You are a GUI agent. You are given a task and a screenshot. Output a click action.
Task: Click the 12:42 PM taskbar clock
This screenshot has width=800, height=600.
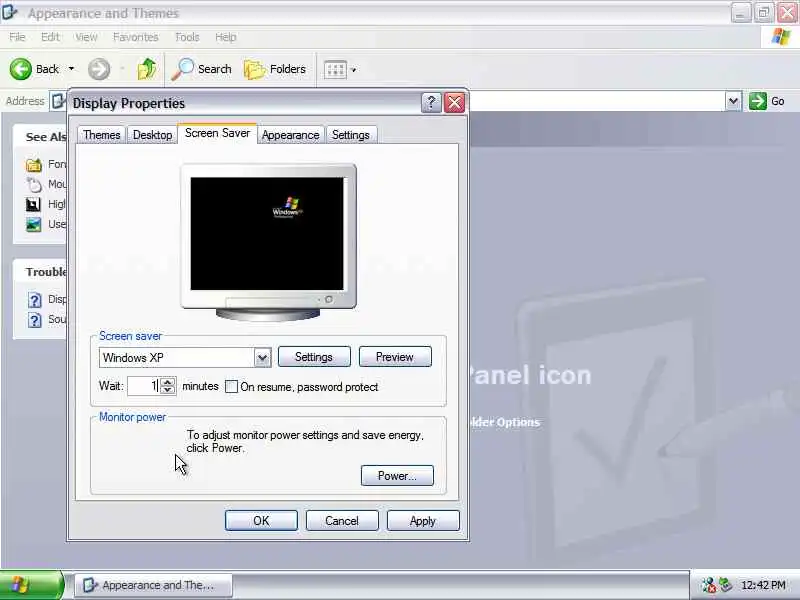[763, 585]
